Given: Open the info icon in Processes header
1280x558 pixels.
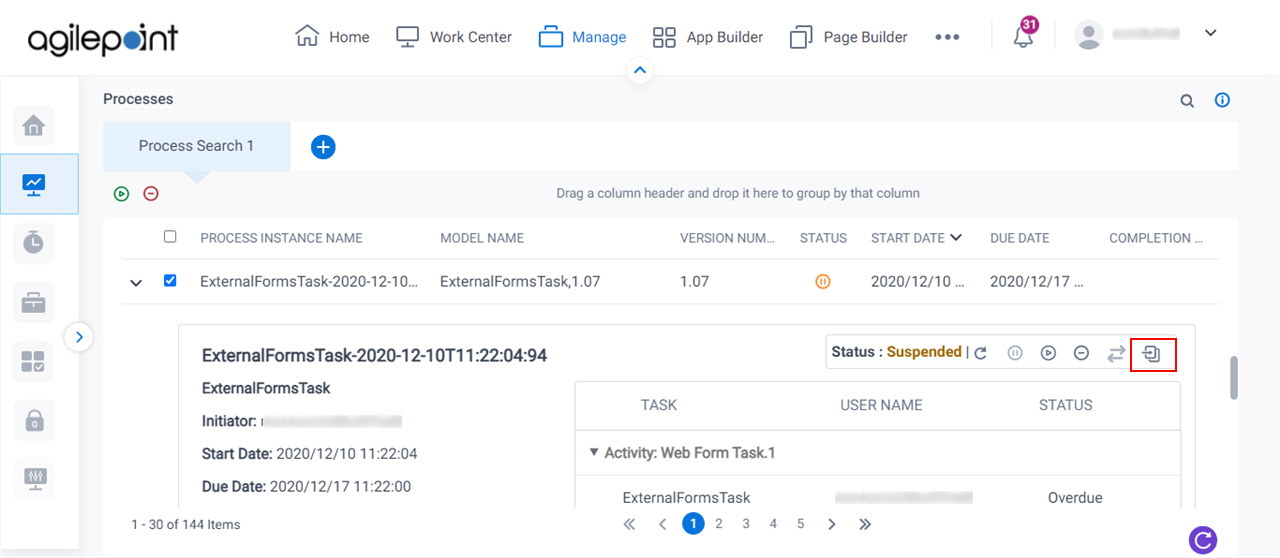Looking at the screenshot, I should tap(1222, 100).
